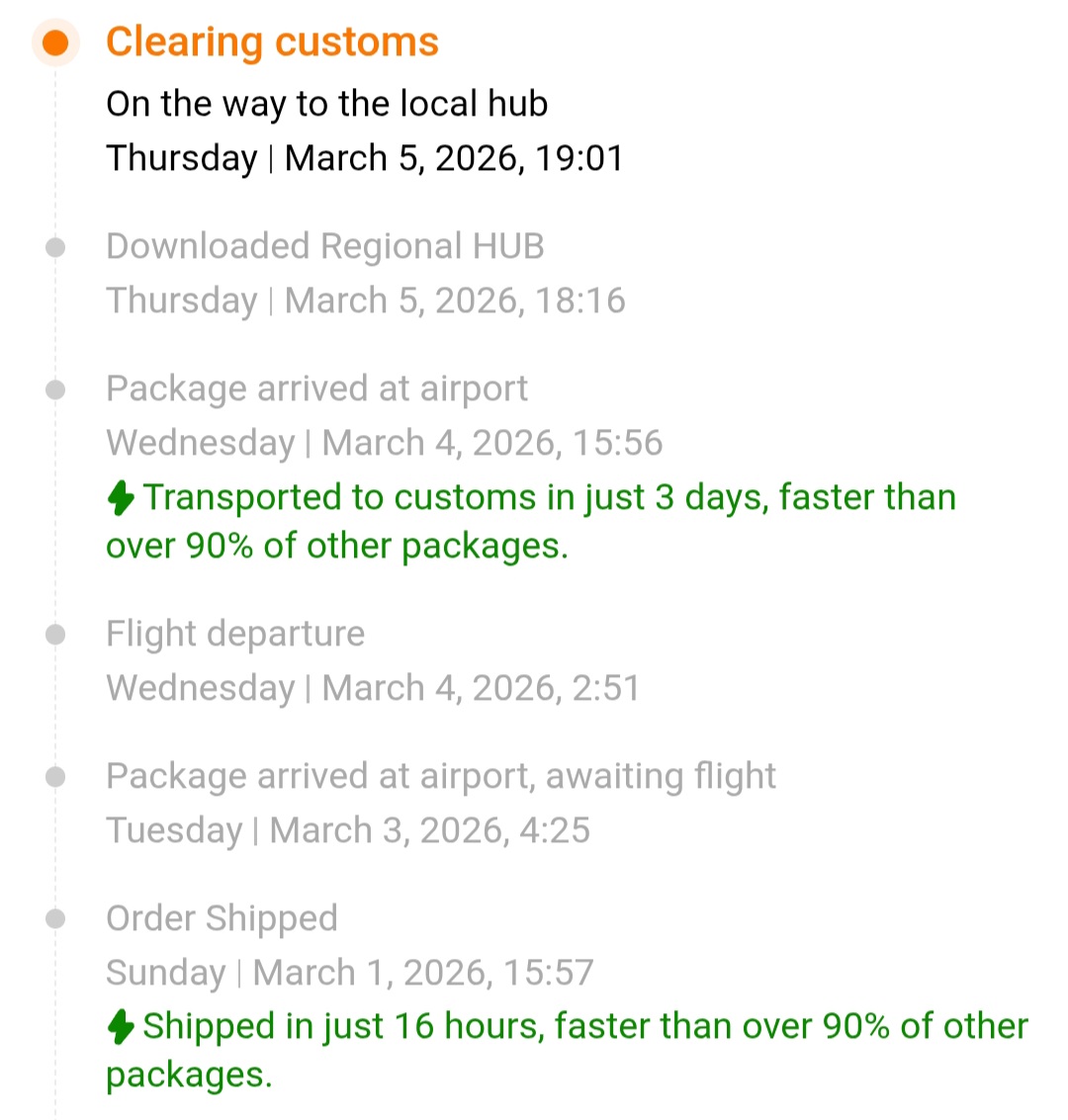Click the Order Shipped timeline dot
This screenshot has width=1068, height=1120.
point(56,919)
